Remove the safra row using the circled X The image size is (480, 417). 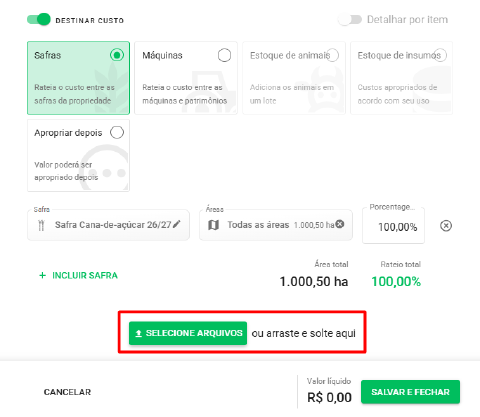[x=446, y=226]
